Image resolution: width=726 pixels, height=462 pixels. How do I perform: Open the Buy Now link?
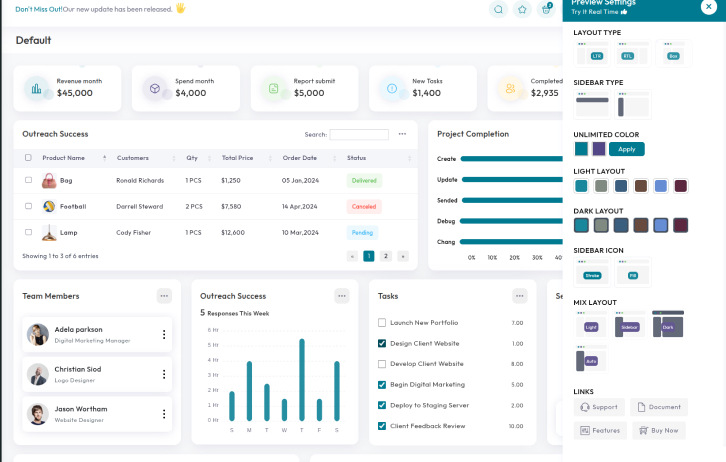tap(658, 430)
